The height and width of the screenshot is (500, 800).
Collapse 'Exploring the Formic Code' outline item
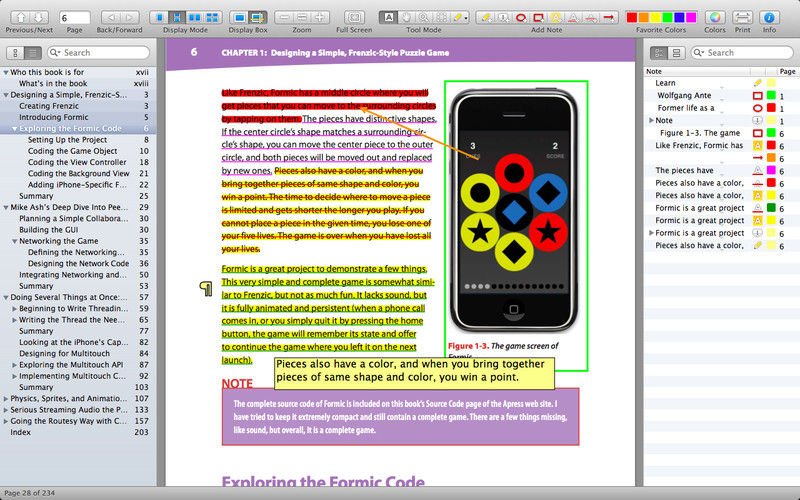click(x=14, y=129)
